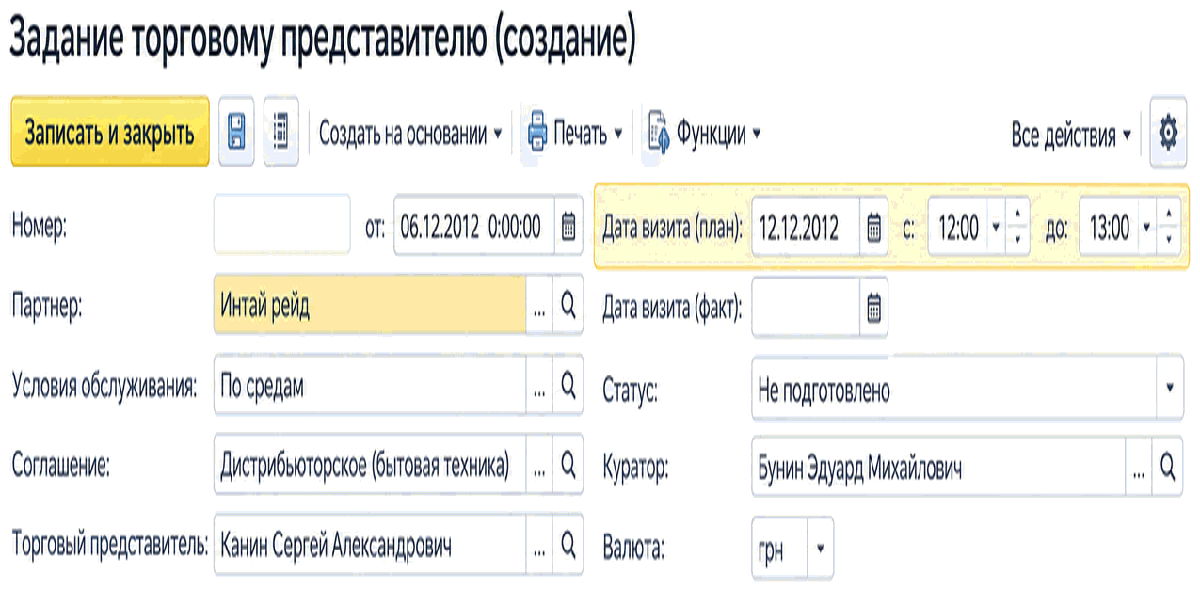1200x590 pixels.
Task: Click the field with Бунин Эдуард Михайлович
Action: coord(940,466)
